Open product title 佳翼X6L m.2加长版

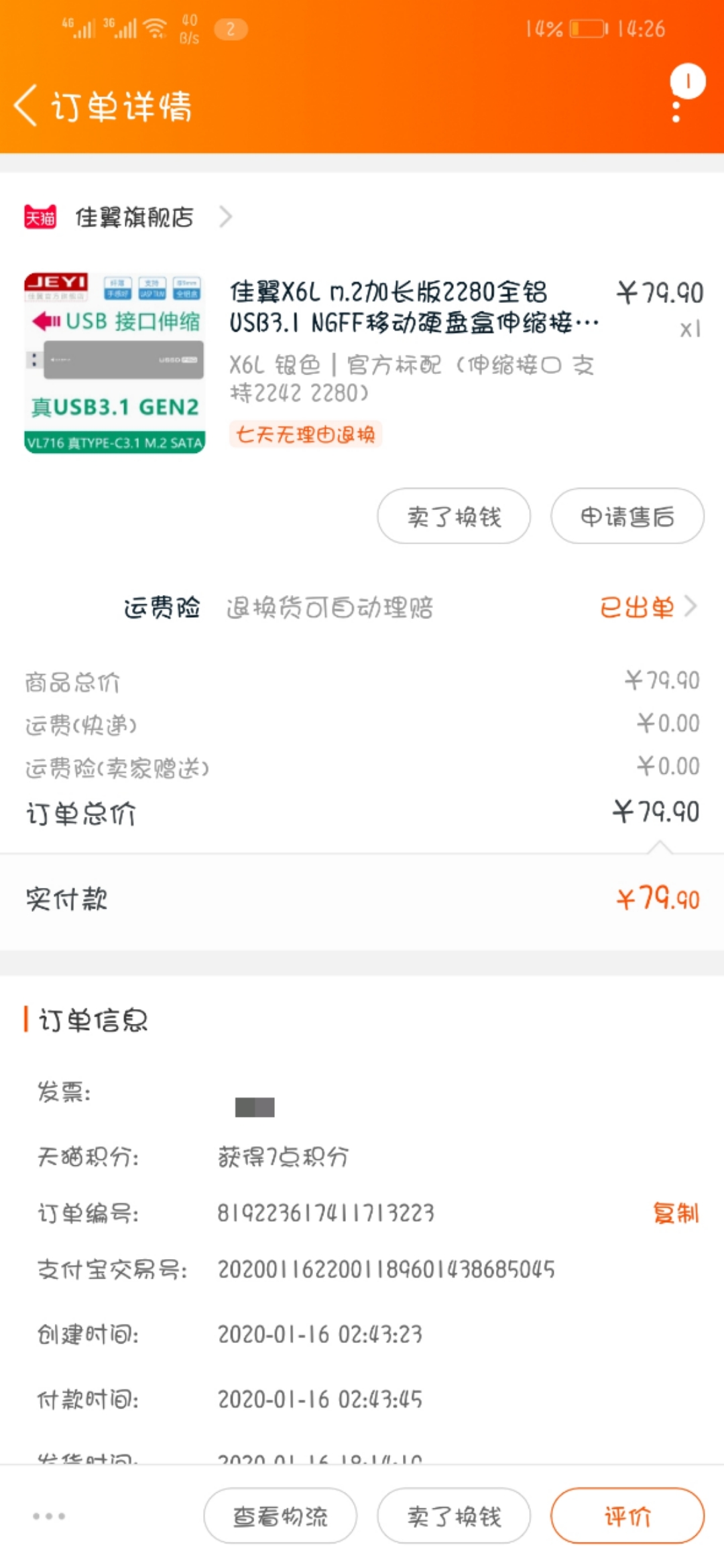(414, 308)
